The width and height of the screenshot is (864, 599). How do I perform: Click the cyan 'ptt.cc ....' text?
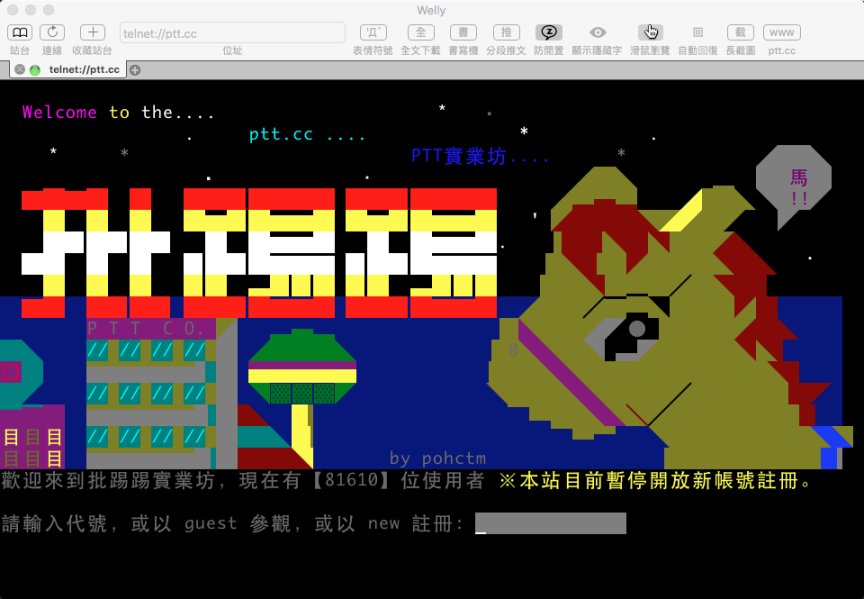coord(307,134)
